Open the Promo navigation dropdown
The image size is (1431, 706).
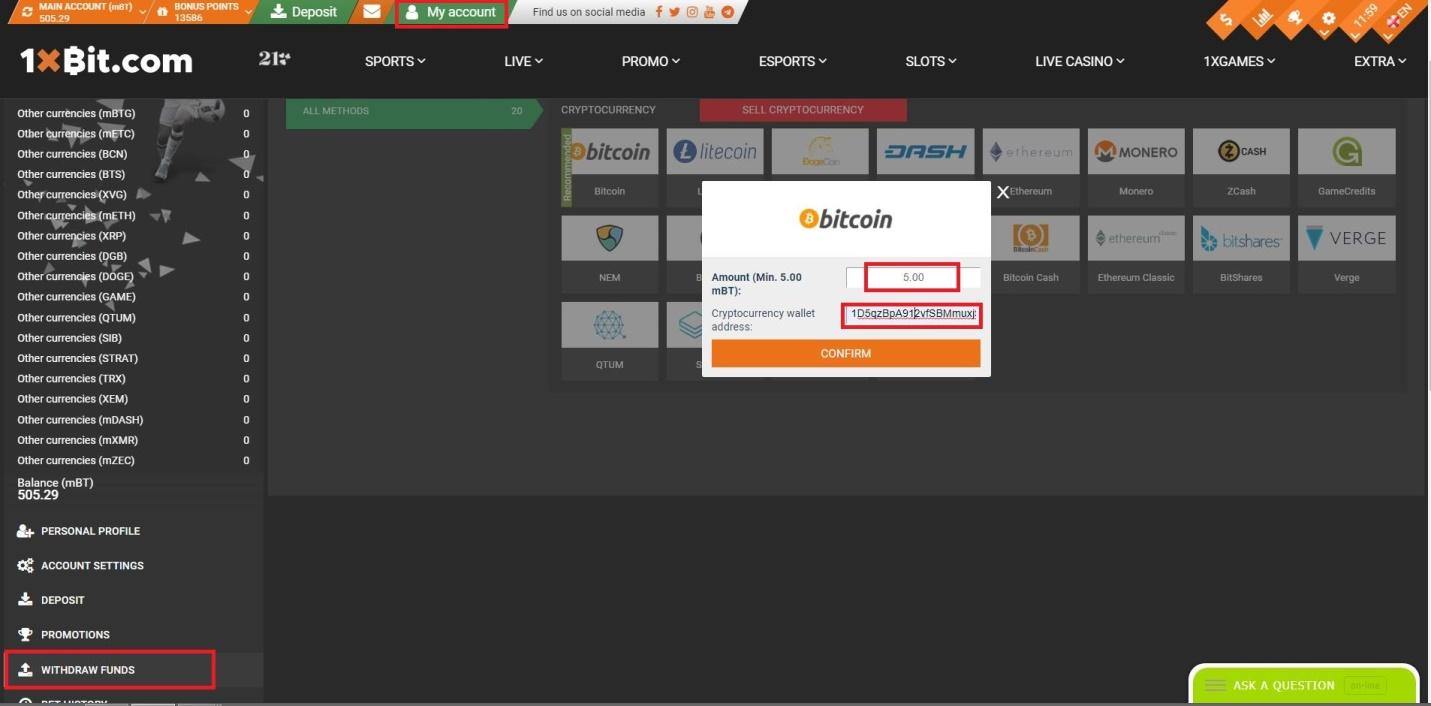[651, 61]
